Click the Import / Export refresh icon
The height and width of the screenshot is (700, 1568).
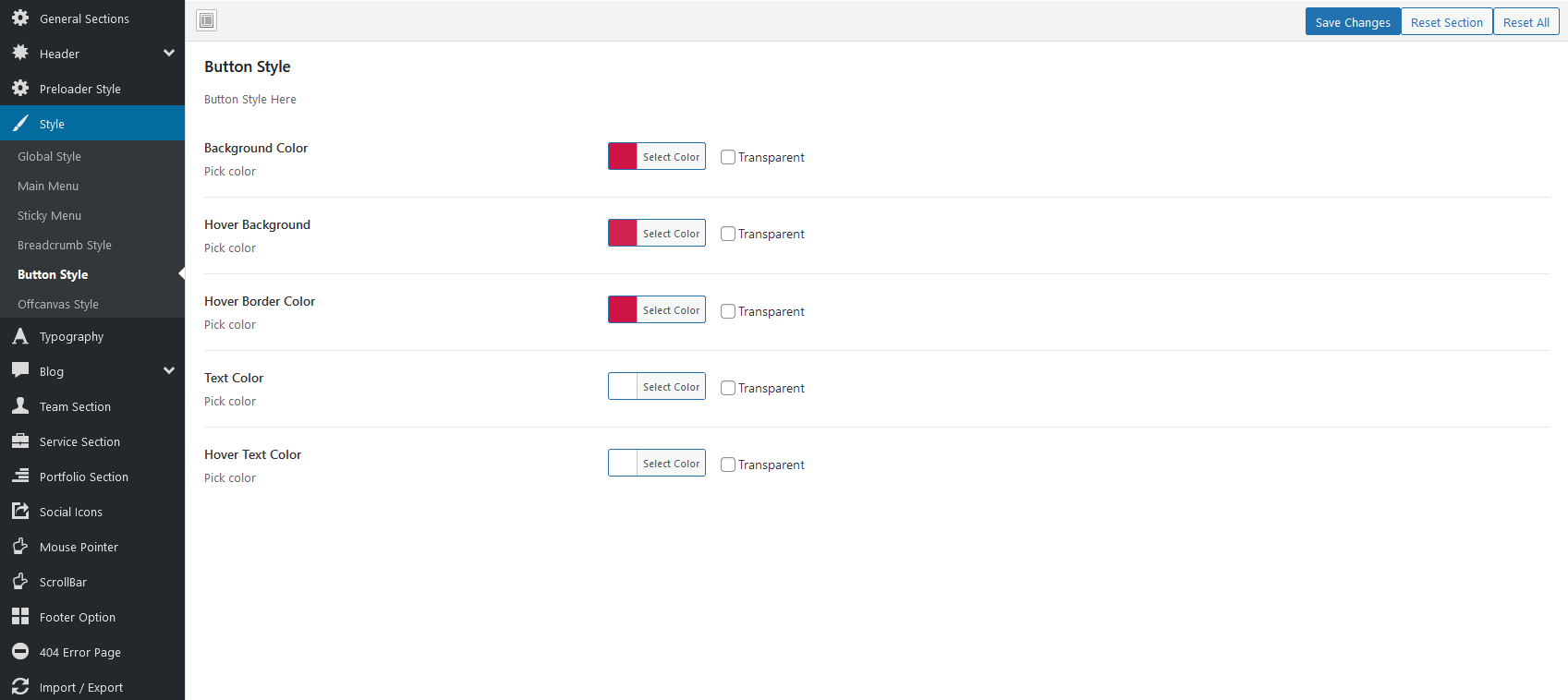click(x=20, y=686)
